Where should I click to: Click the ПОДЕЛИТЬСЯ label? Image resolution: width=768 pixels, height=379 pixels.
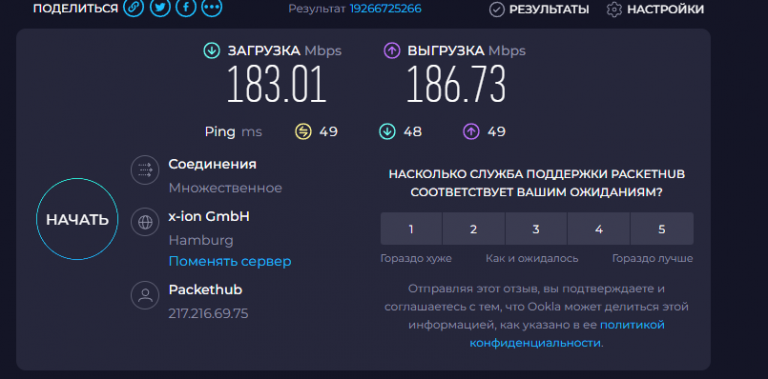tap(75, 9)
